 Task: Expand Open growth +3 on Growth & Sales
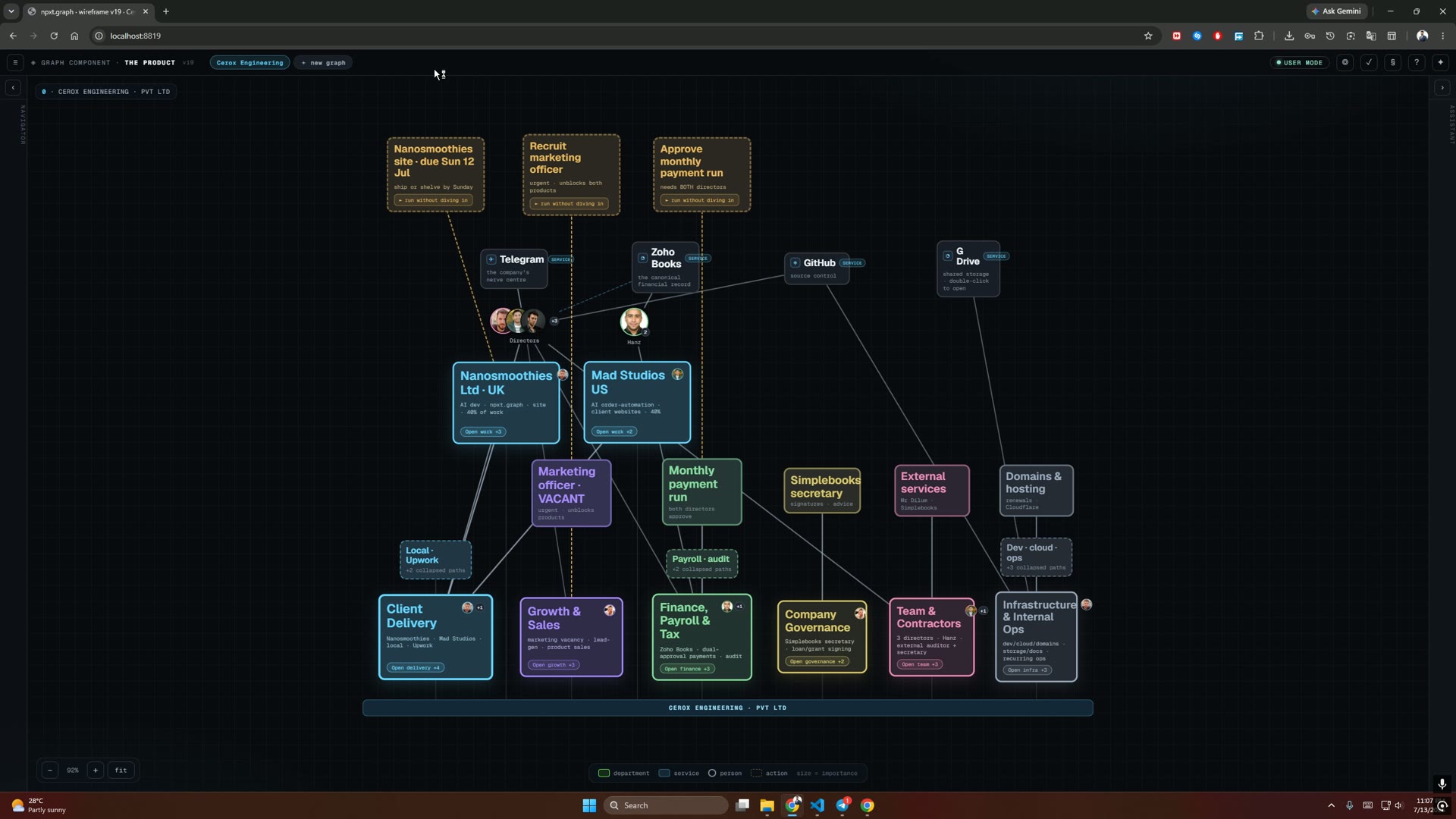(x=554, y=665)
